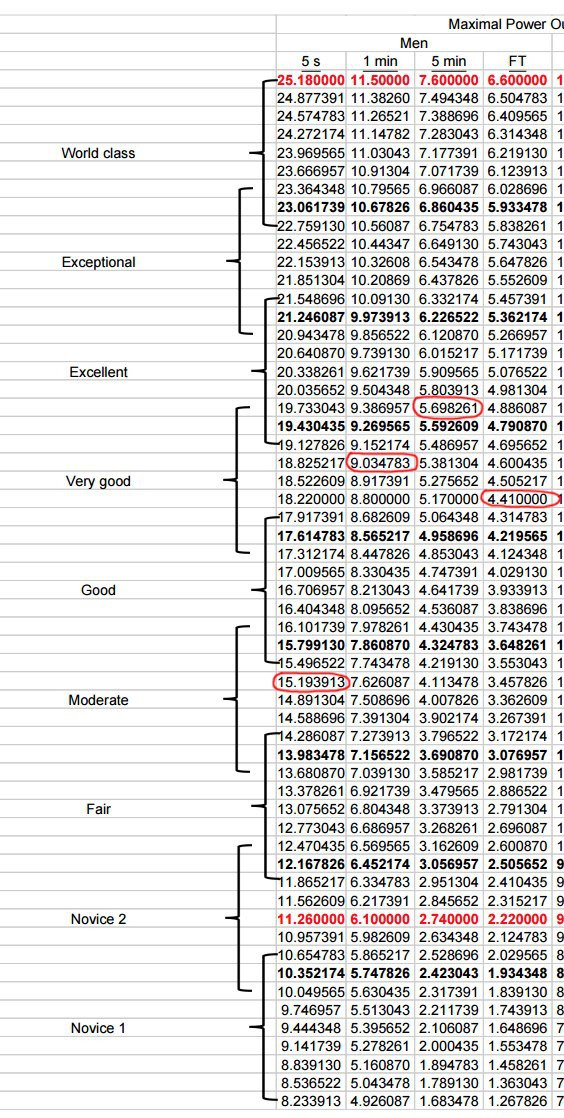Select cell 20.338261
The width and height of the screenshot is (564, 1118).
311,371
